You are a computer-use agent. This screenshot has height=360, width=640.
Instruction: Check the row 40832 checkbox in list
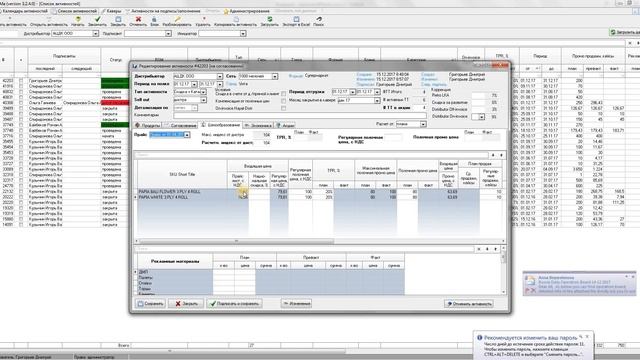pyautogui.click(x=21, y=92)
